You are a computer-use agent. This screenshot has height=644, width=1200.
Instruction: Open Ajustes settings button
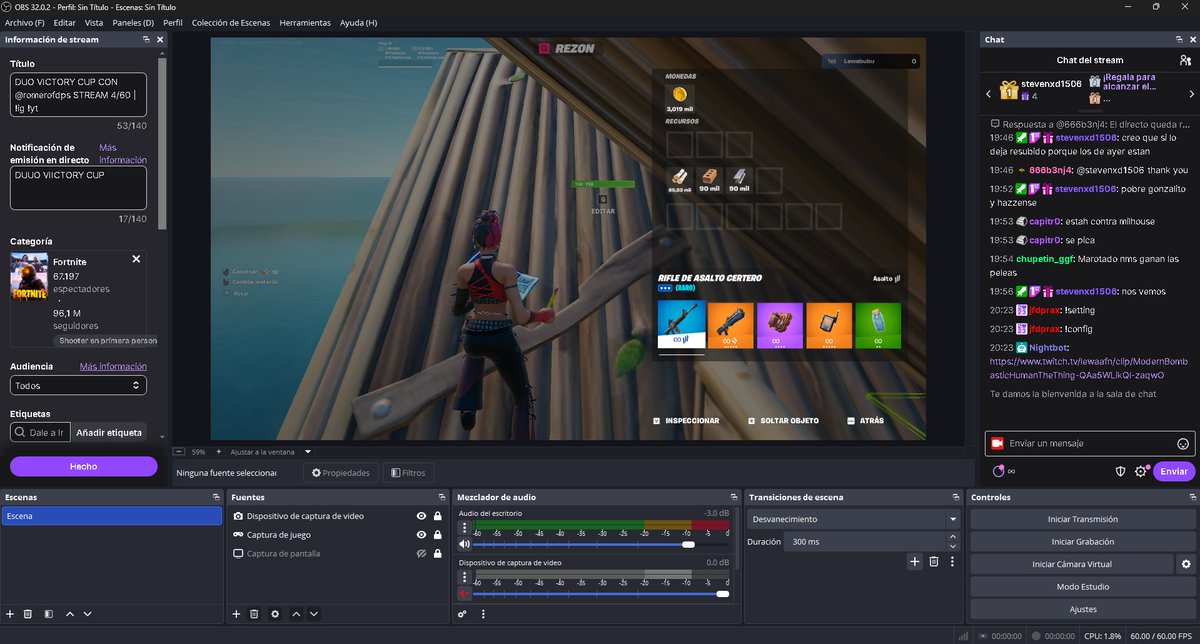(1083, 609)
